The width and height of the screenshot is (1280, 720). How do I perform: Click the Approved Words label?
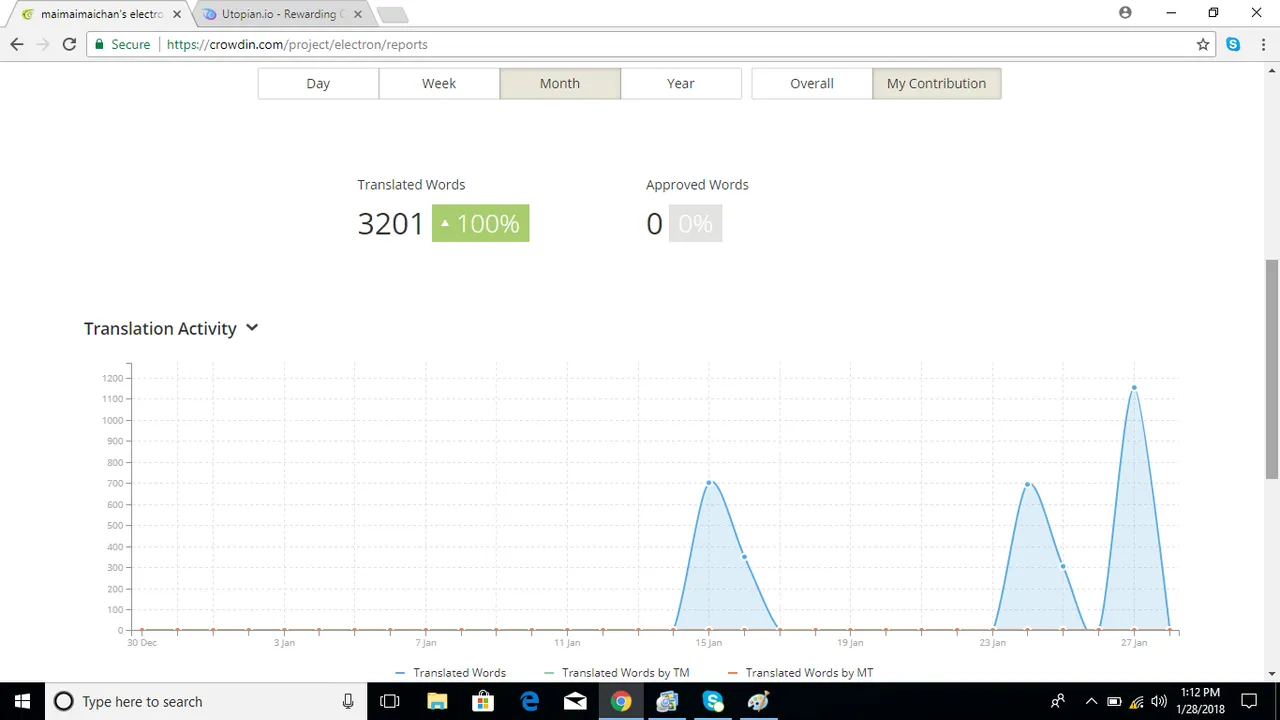tap(697, 185)
